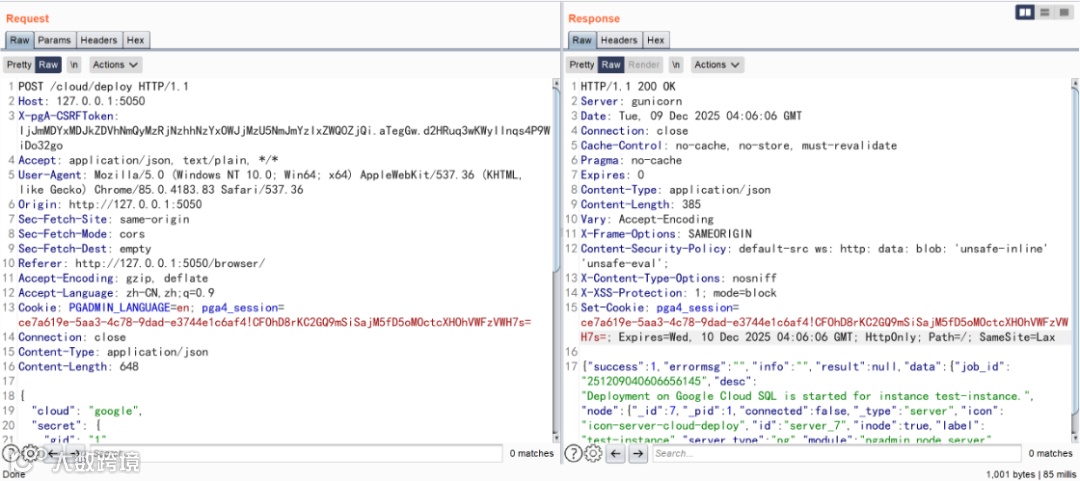1080x481 pixels.
Task: Open Response panel search settings gear
Action: 592,453
